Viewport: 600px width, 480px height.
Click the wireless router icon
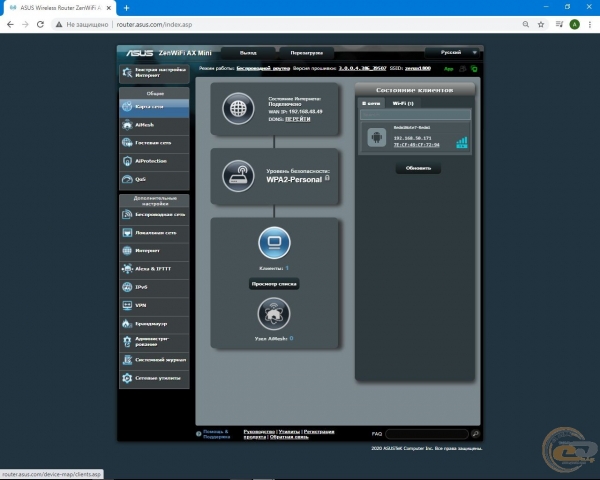point(238,176)
